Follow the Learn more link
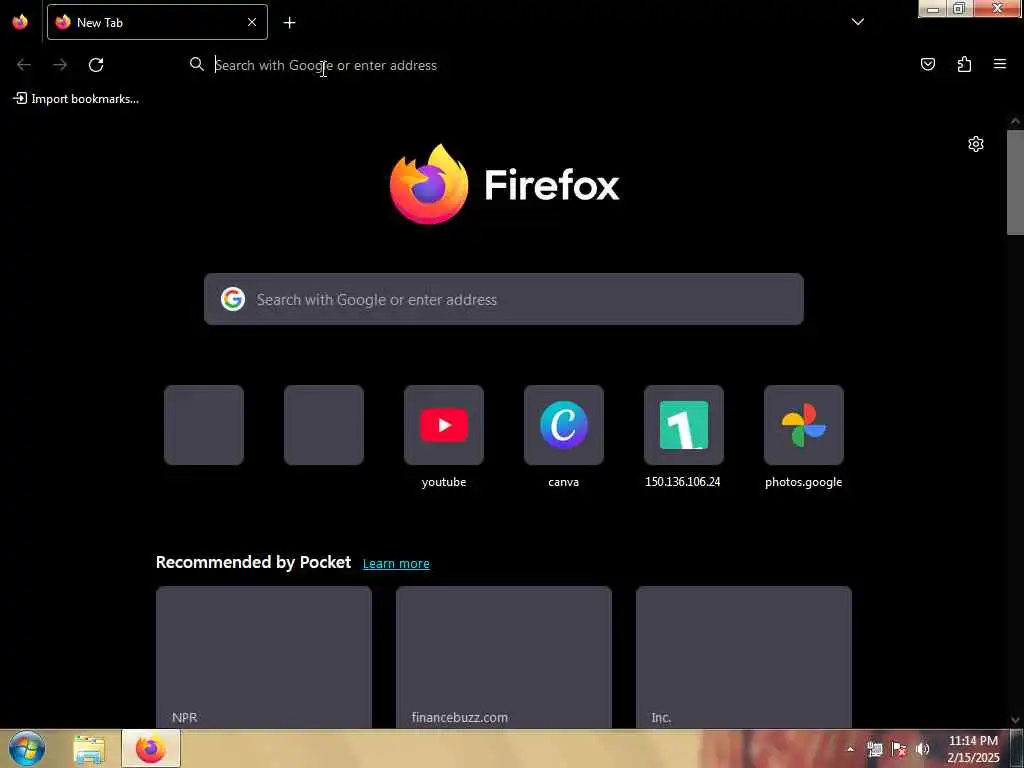 pos(396,564)
